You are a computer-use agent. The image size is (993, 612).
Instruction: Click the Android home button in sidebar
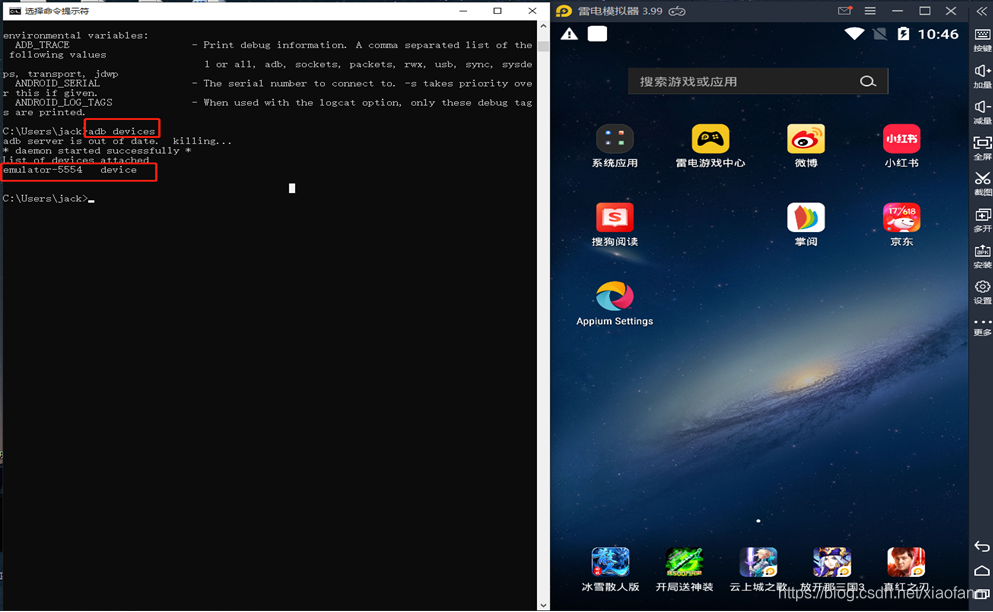[x=982, y=571]
